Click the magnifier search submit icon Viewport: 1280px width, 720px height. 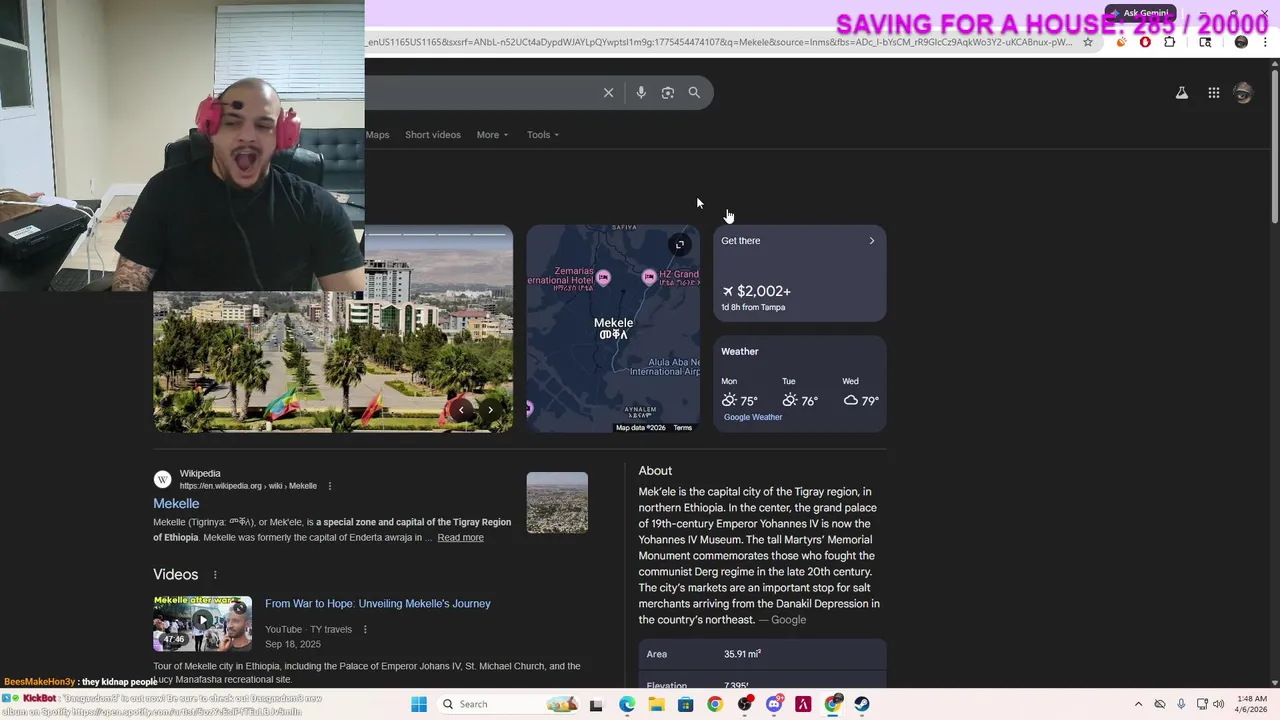coord(694,93)
